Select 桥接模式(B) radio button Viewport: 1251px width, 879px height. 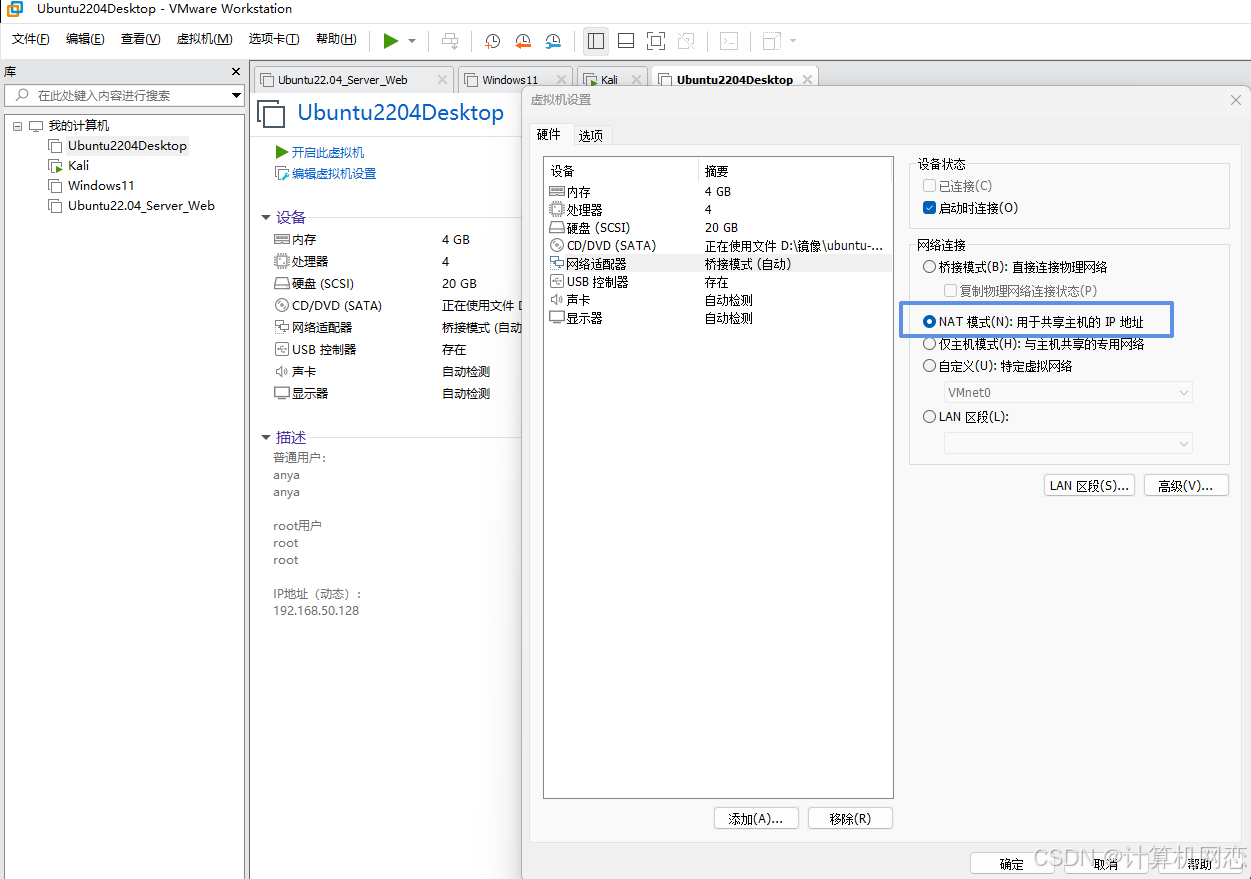(929, 267)
